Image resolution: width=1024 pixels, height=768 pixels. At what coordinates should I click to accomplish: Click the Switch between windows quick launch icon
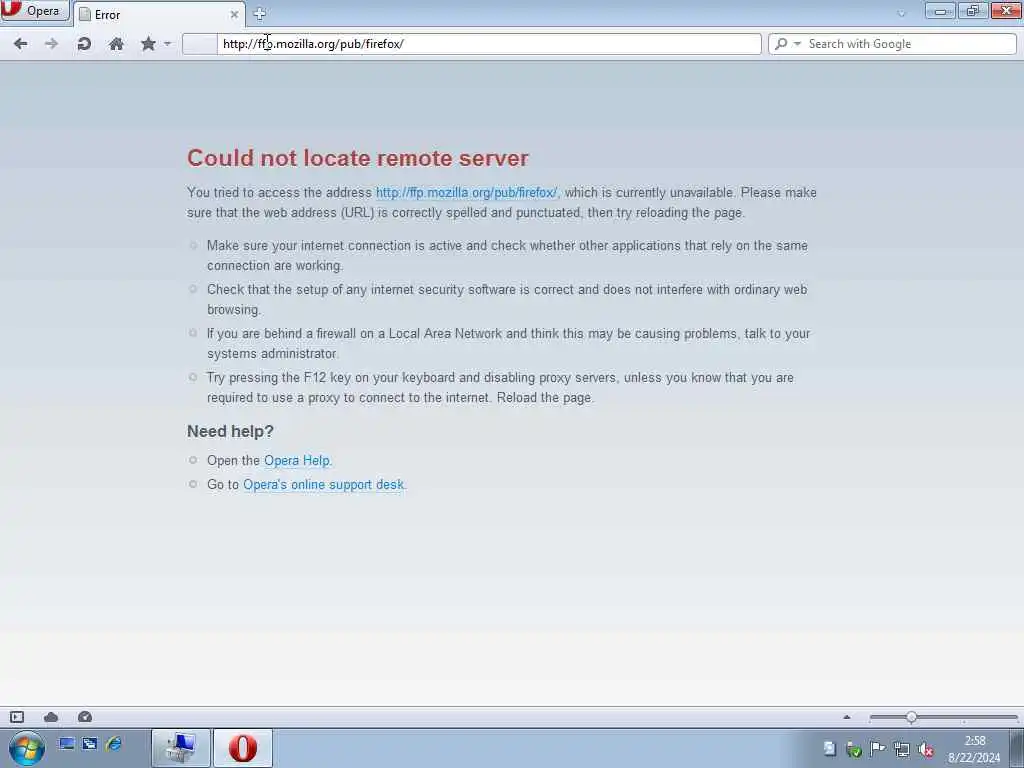(89, 744)
